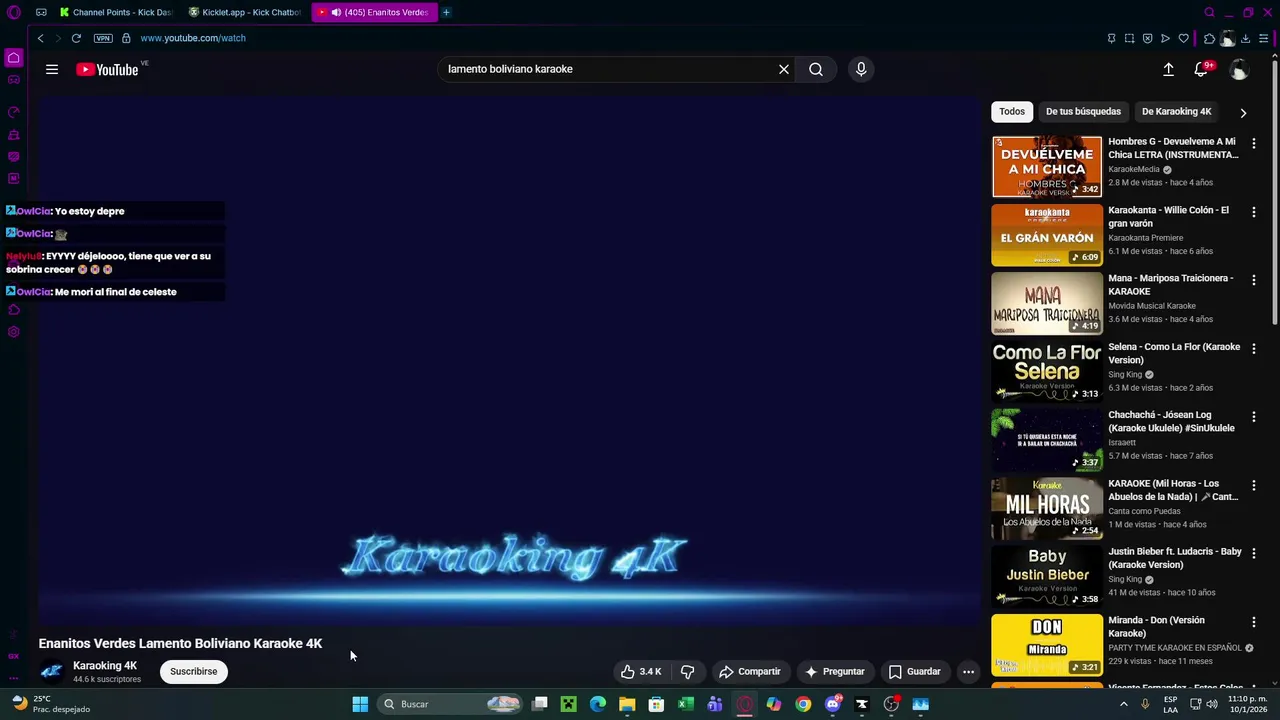Clear the search box text
Screen dimensions: 1280x720
tap(784, 69)
